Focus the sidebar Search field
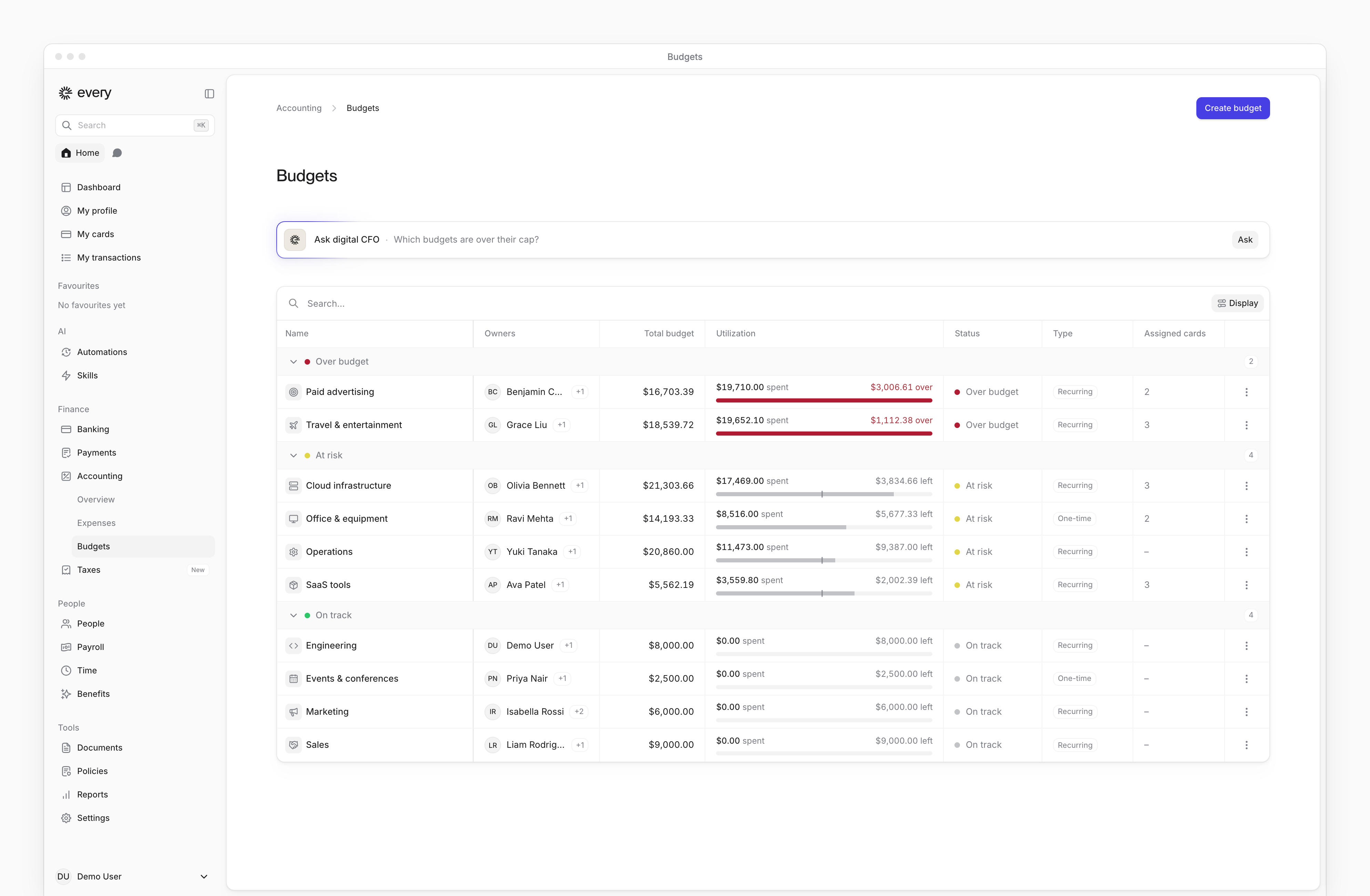 [x=135, y=125]
